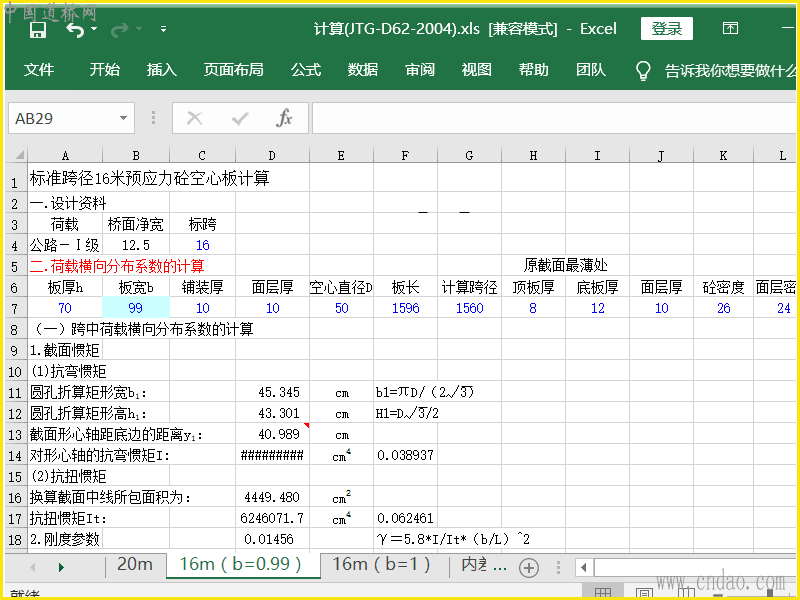Image resolution: width=800 pixels, height=600 pixels.
Task: Click the Insert Function fx icon
Action: coord(284,118)
